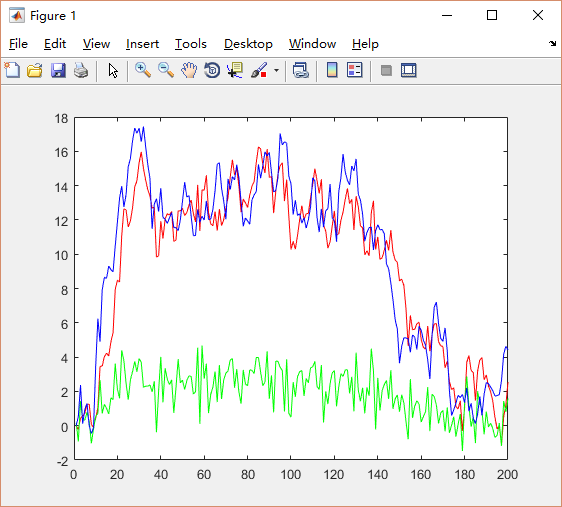Select the Edit Plot arrow tool

pyautogui.click(x=113, y=71)
